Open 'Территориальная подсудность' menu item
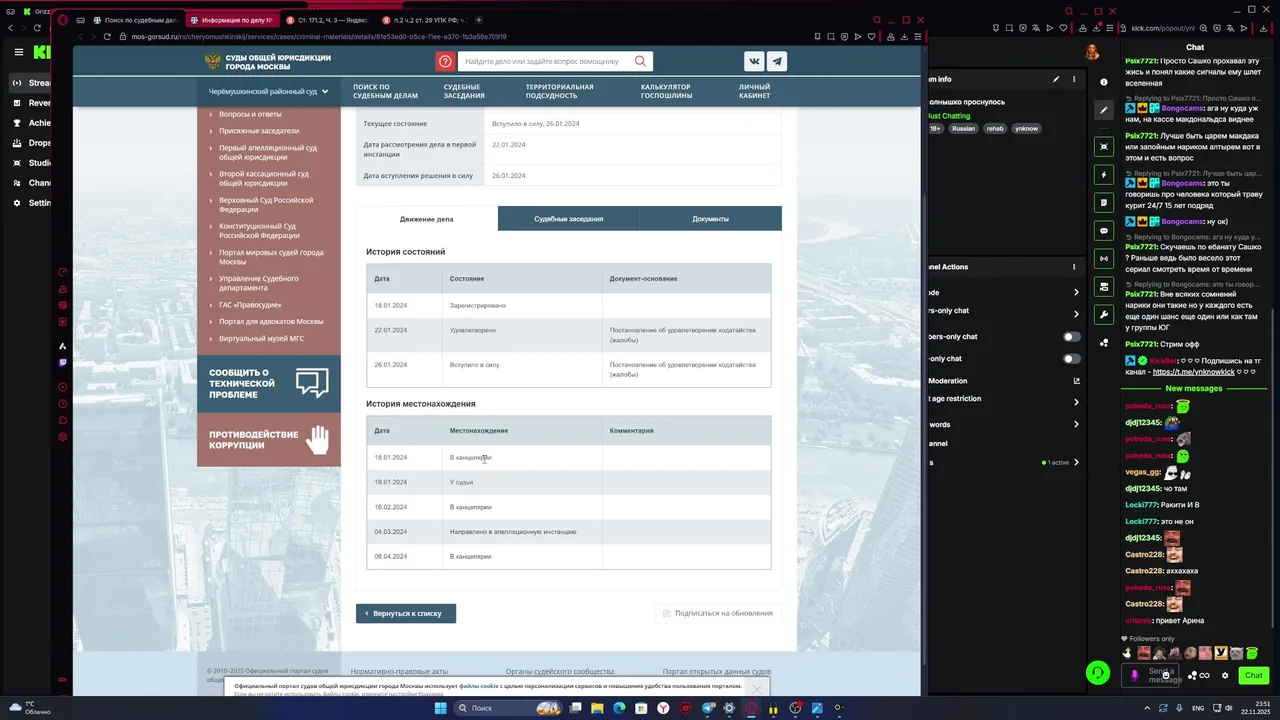The image size is (1280, 720). click(x=559, y=91)
